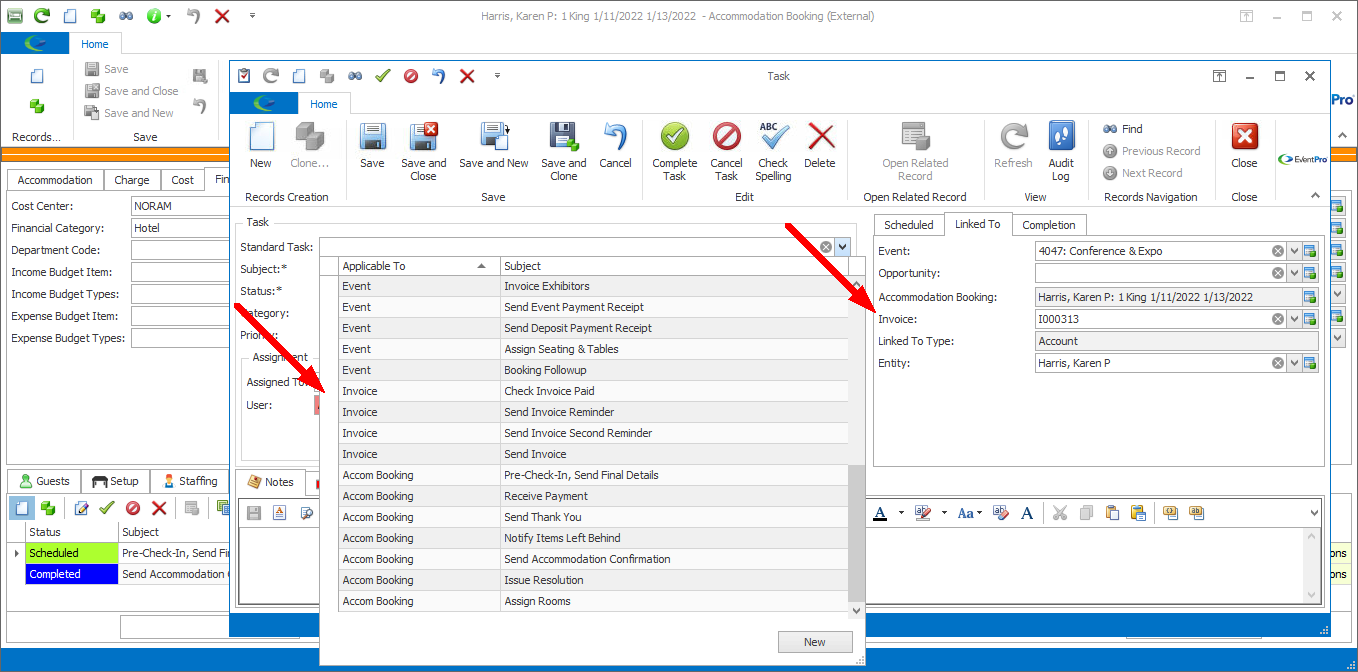Select Send Thank You task row
This screenshot has height=672, width=1358.
pos(594,517)
